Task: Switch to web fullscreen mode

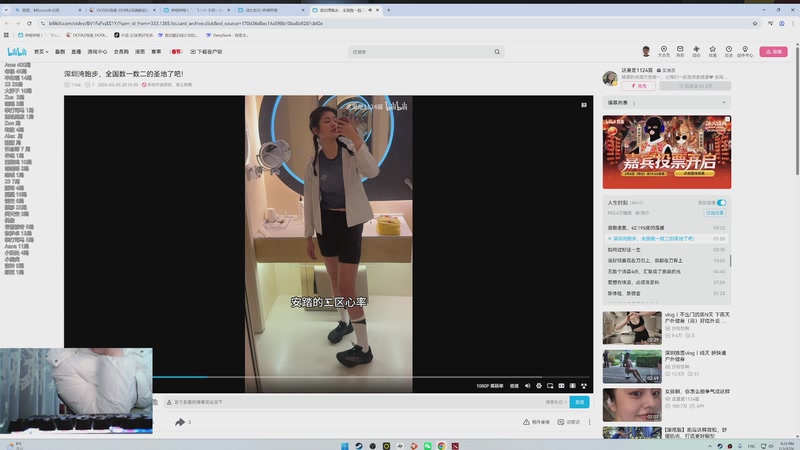Action: pyautogui.click(x=572, y=386)
